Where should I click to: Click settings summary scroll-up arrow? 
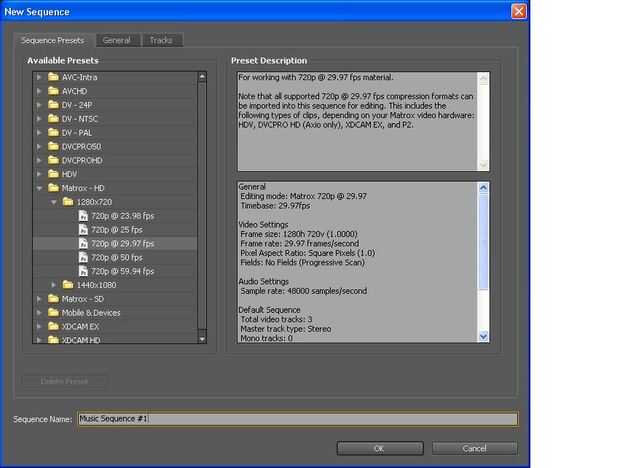[483, 188]
